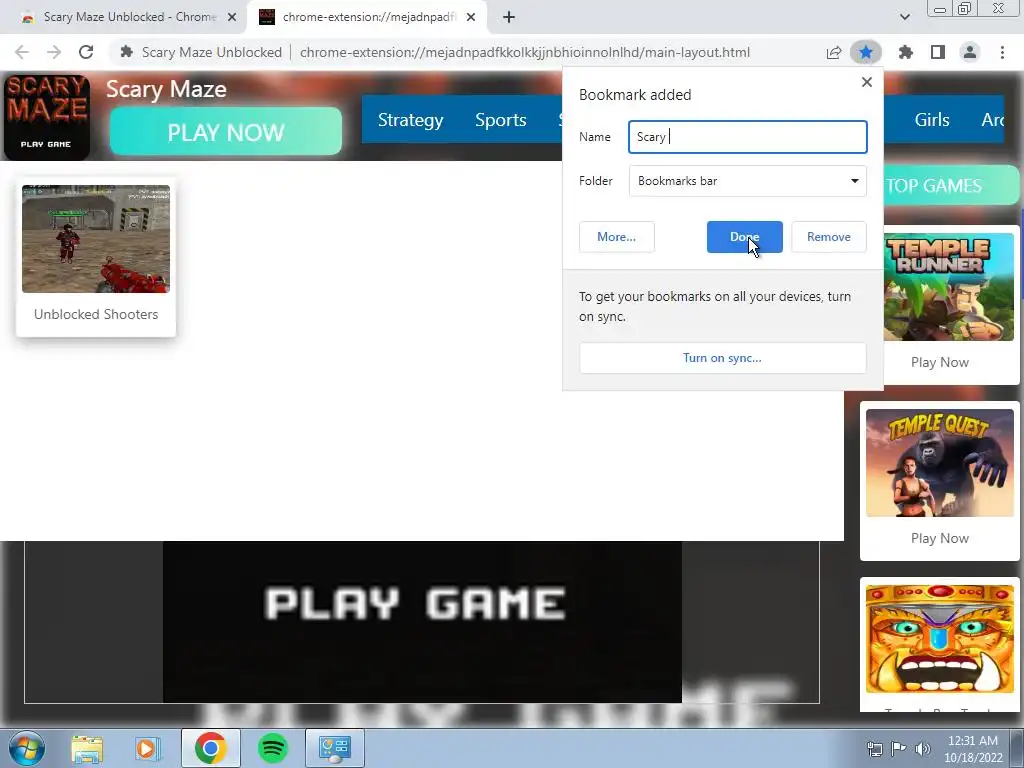This screenshot has height=768, width=1024.
Task: Click the volume speaker tray icon
Action: (x=922, y=748)
